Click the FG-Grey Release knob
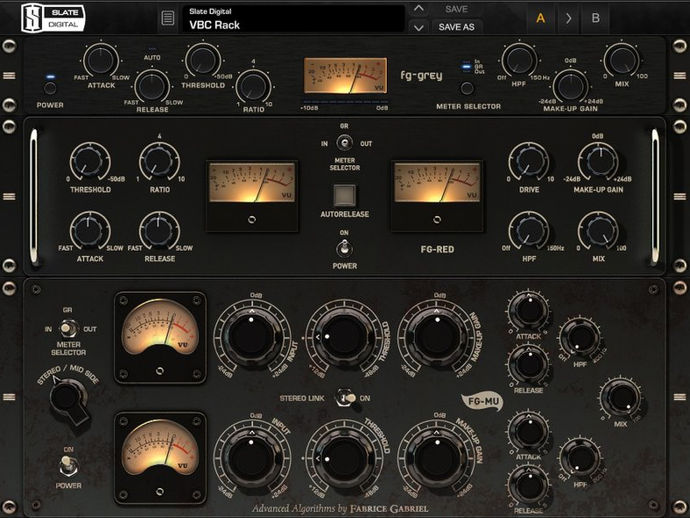This screenshot has width=690, height=518. 152,86
